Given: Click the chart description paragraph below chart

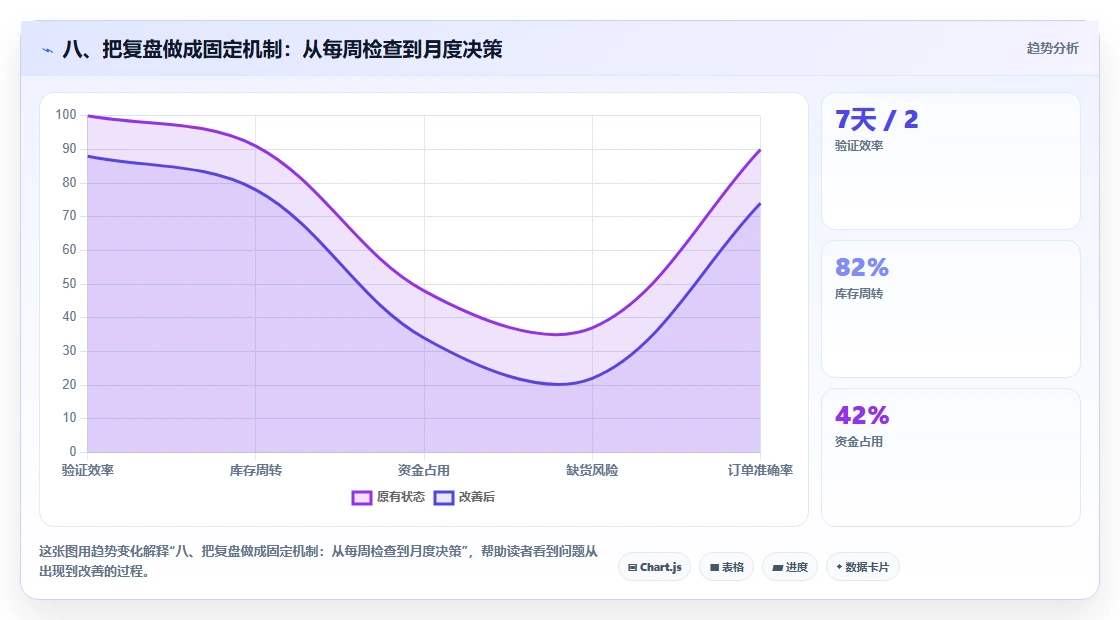Looking at the screenshot, I should (x=319, y=561).
